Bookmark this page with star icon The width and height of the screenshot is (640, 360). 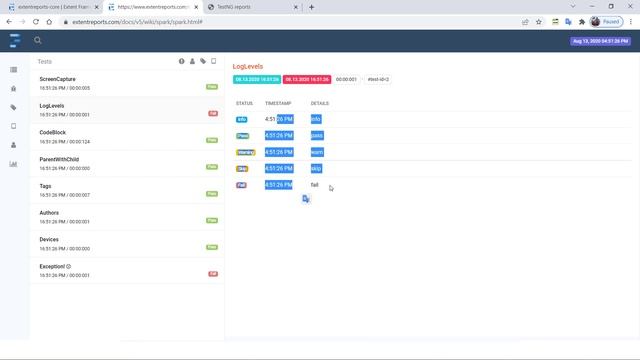tap(539, 22)
